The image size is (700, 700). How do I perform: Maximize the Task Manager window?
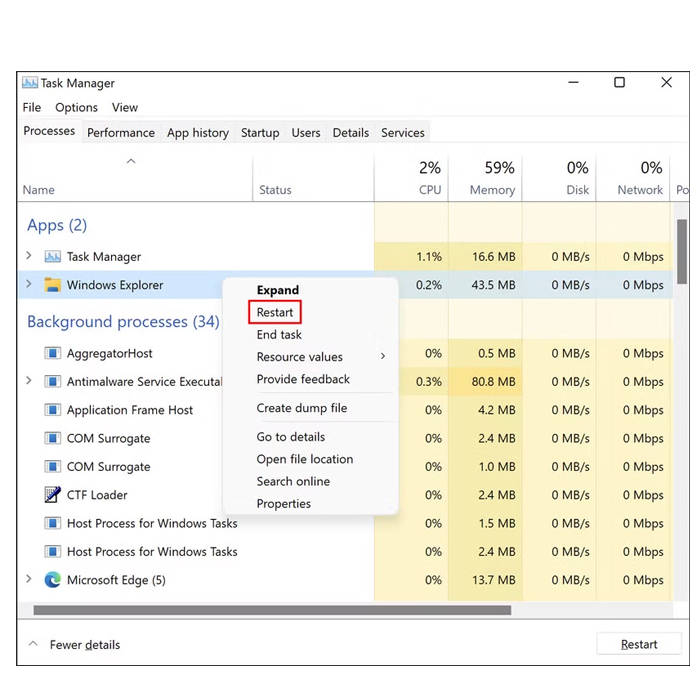(x=619, y=83)
